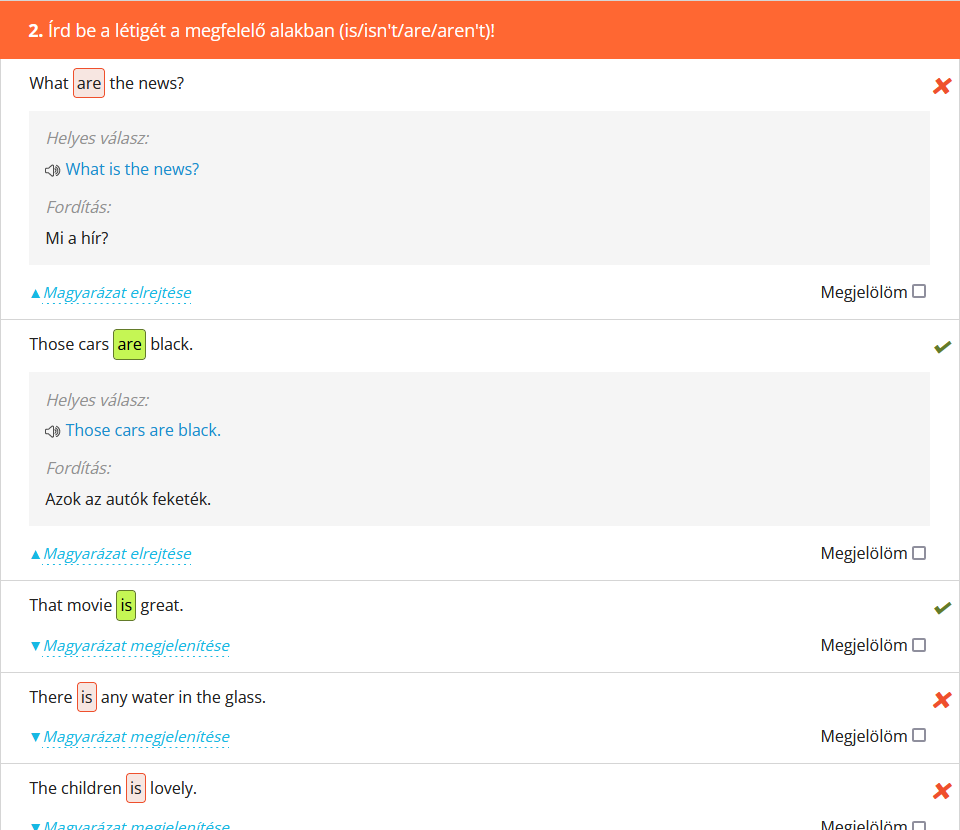Screen dimensions: 960x830
Task: Mark the 'There is any water' question checkbox
Action: click(919, 736)
